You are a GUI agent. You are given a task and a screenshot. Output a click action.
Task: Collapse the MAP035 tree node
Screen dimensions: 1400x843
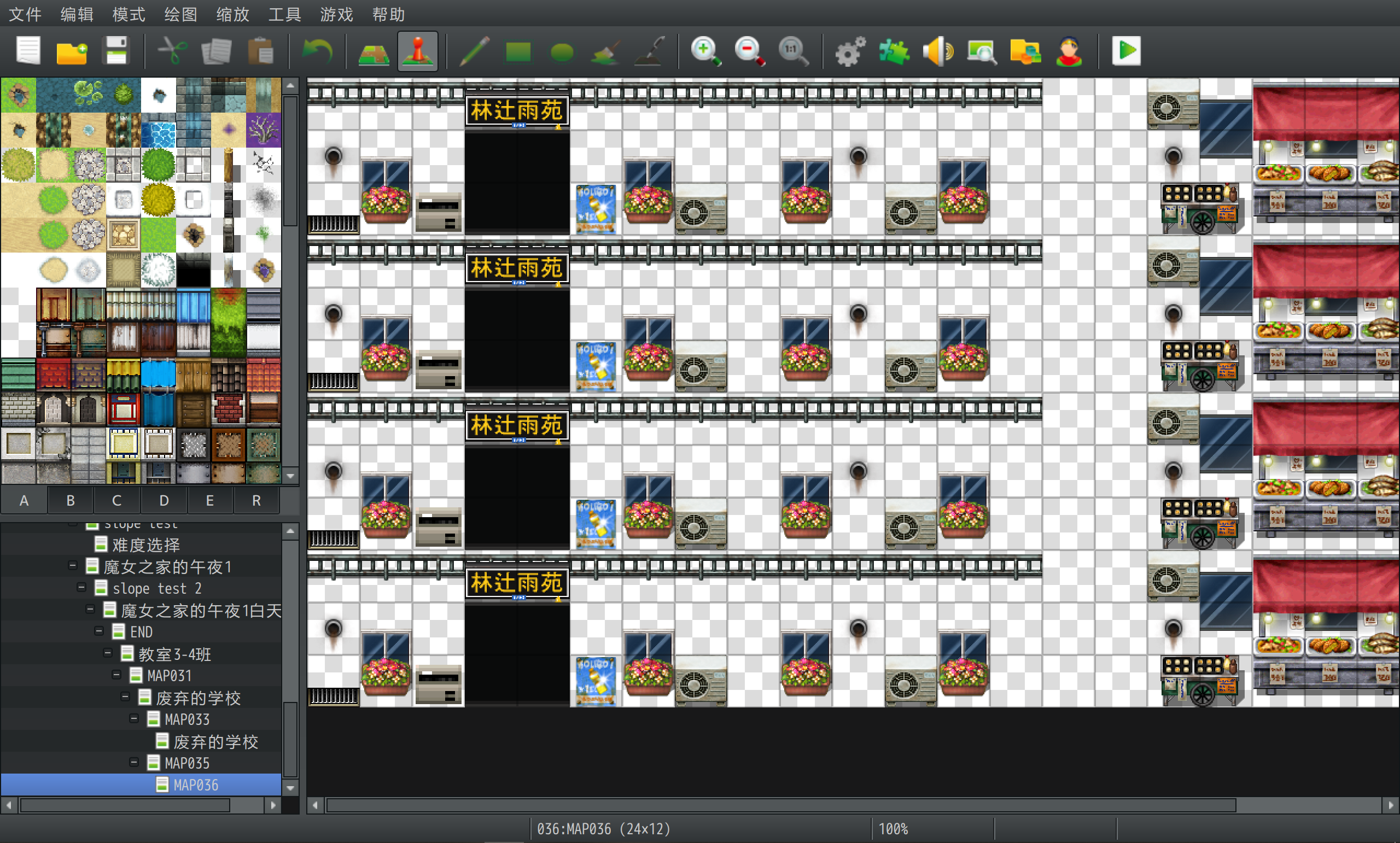pyautogui.click(x=134, y=762)
